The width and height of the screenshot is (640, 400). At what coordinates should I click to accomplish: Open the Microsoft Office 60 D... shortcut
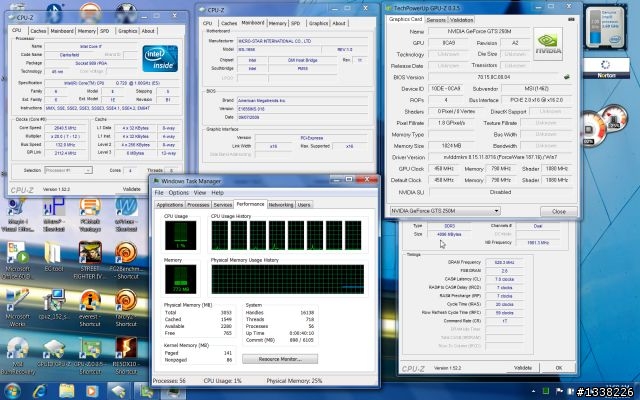point(17,260)
